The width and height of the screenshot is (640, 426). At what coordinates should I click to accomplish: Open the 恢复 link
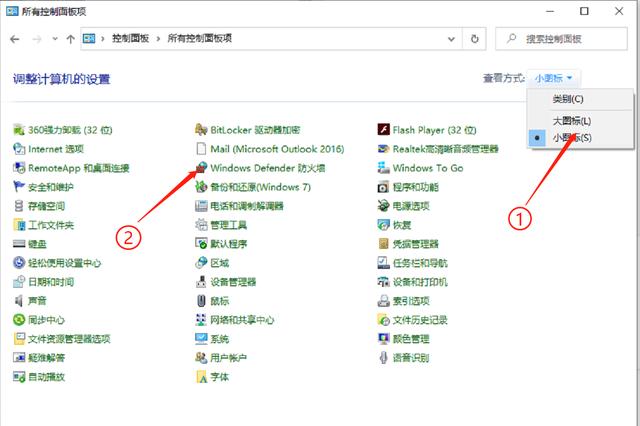[x=402, y=225]
